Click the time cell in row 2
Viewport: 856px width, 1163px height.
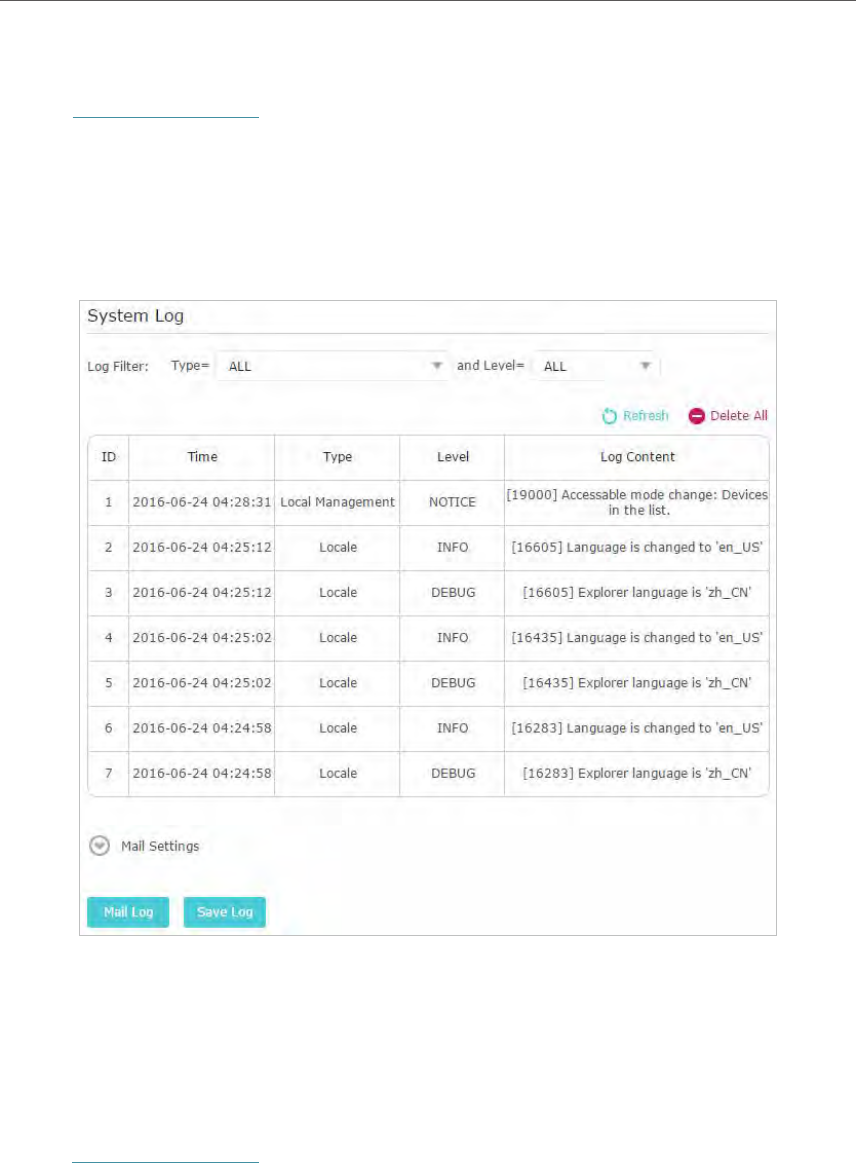point(202,547)
